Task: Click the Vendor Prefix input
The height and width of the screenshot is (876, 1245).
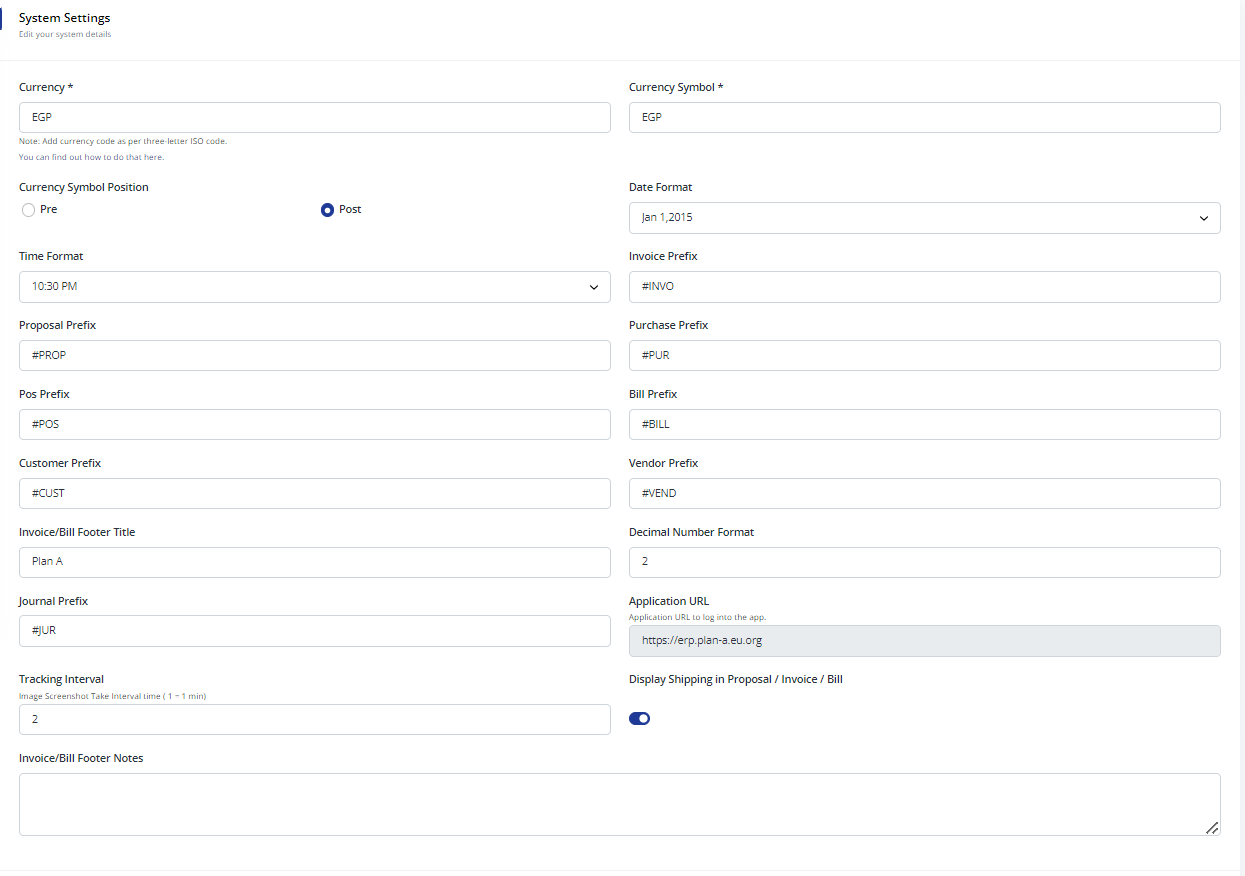Action: 924,494
